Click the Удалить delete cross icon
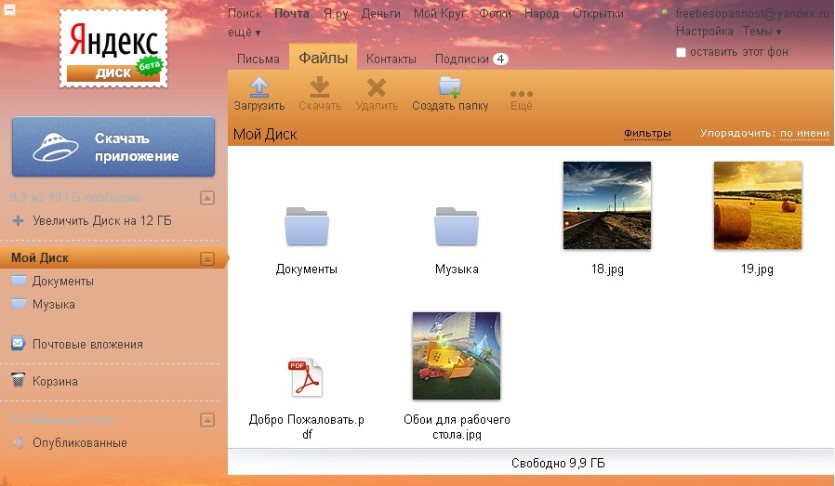This screenshot has width=835, height=486. (376, 88)
